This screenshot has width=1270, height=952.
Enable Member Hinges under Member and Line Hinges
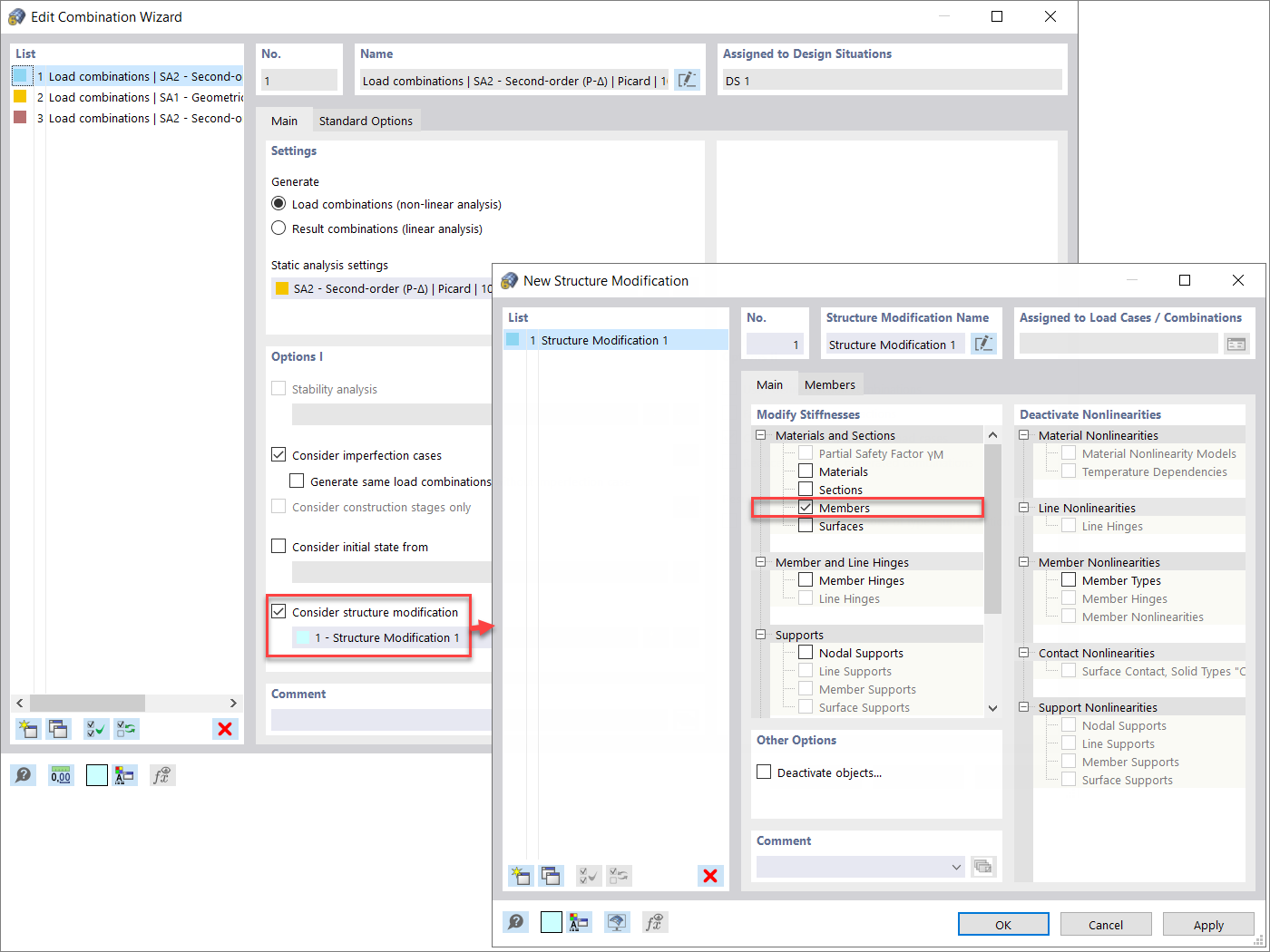[806, 579]
